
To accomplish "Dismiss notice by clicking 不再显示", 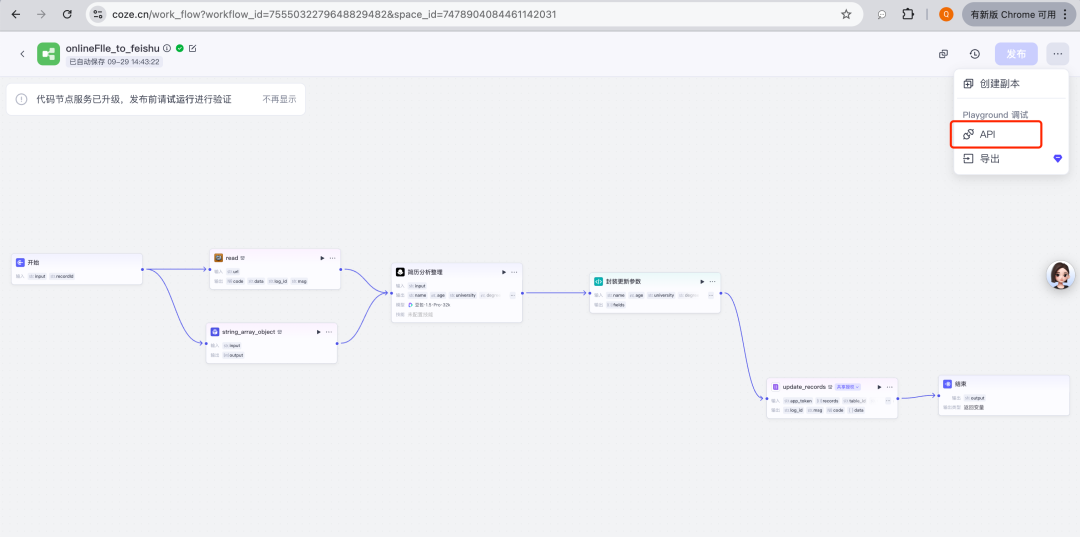I will point(279,99).
